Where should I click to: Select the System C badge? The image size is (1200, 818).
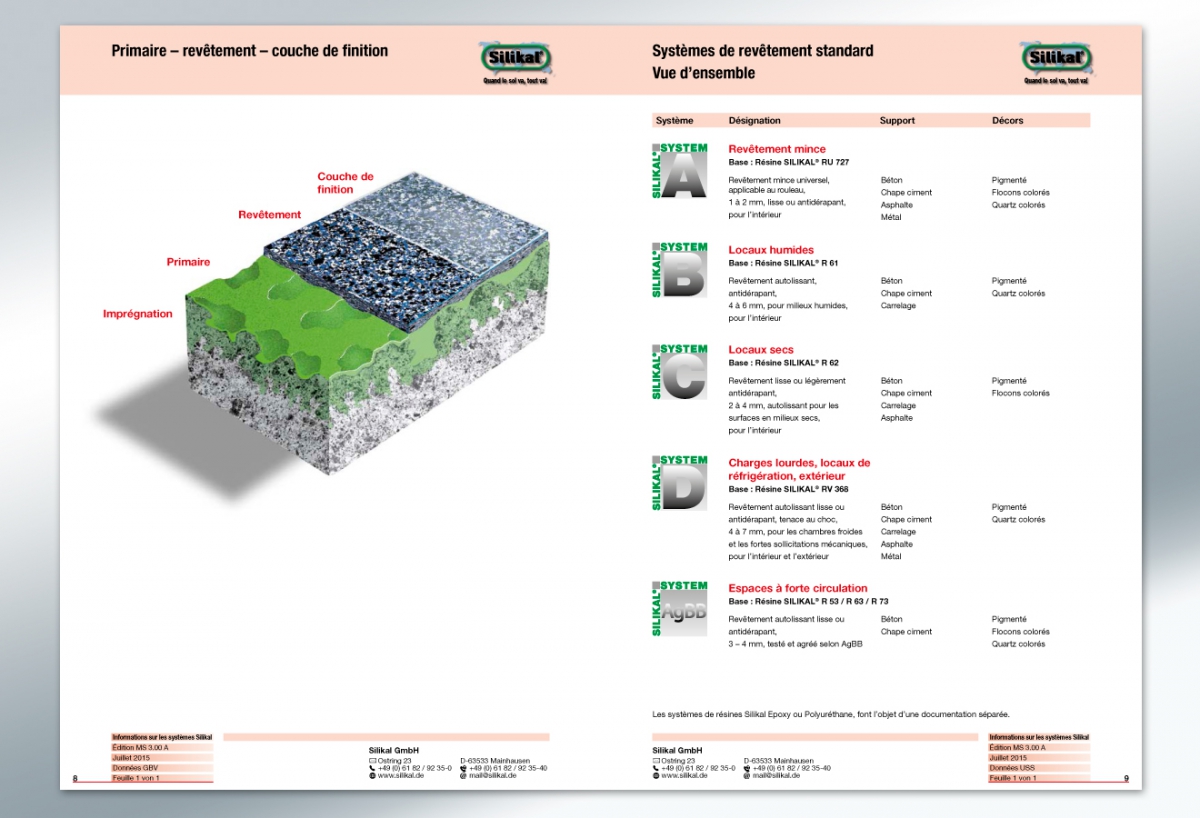(679, 372)
